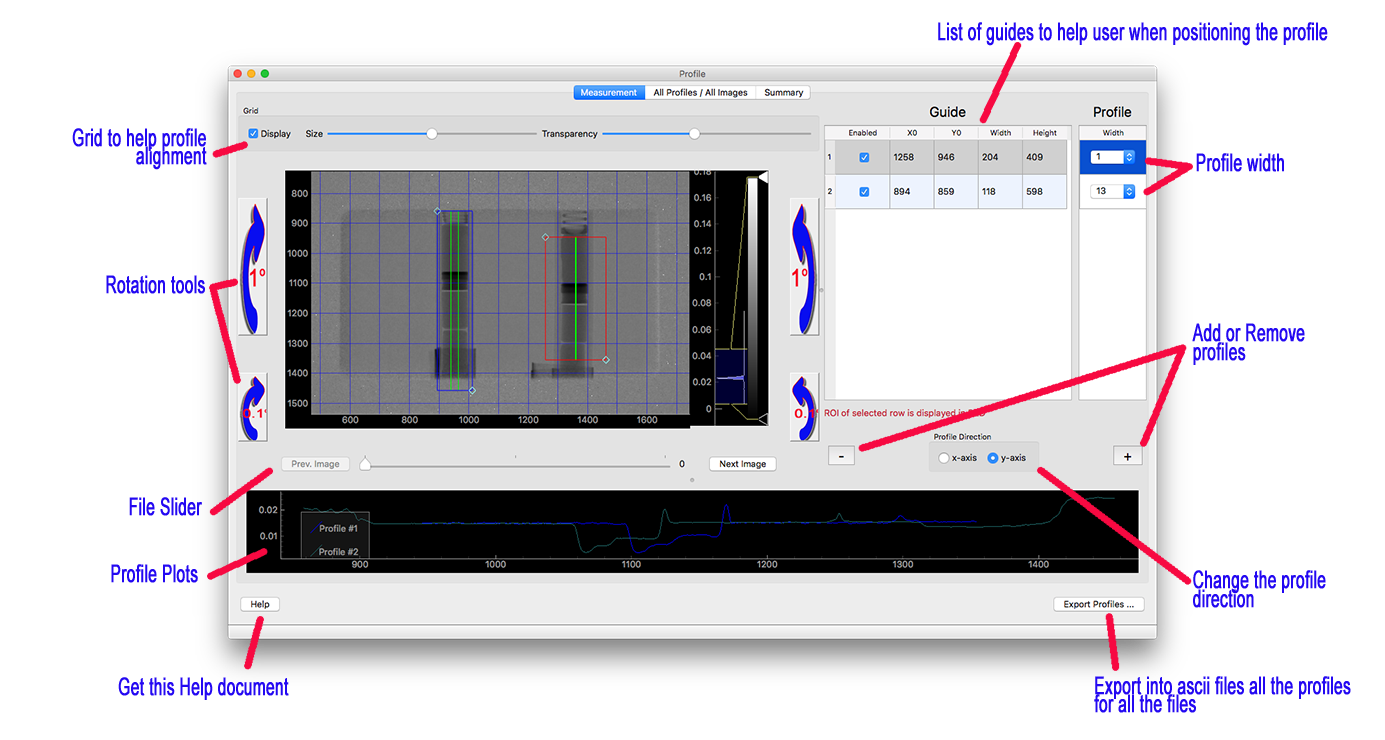Viewport: 1385px width, 740px height.
Task: Toggle the grid Display checkbox
Action: point(254,134)
